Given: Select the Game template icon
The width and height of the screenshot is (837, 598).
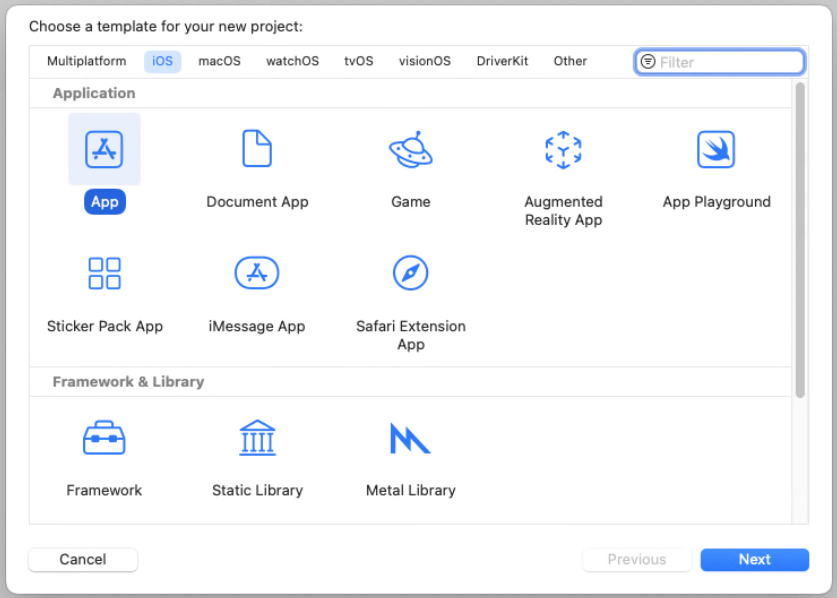Looking at the screenshot, I should [410, 150].
